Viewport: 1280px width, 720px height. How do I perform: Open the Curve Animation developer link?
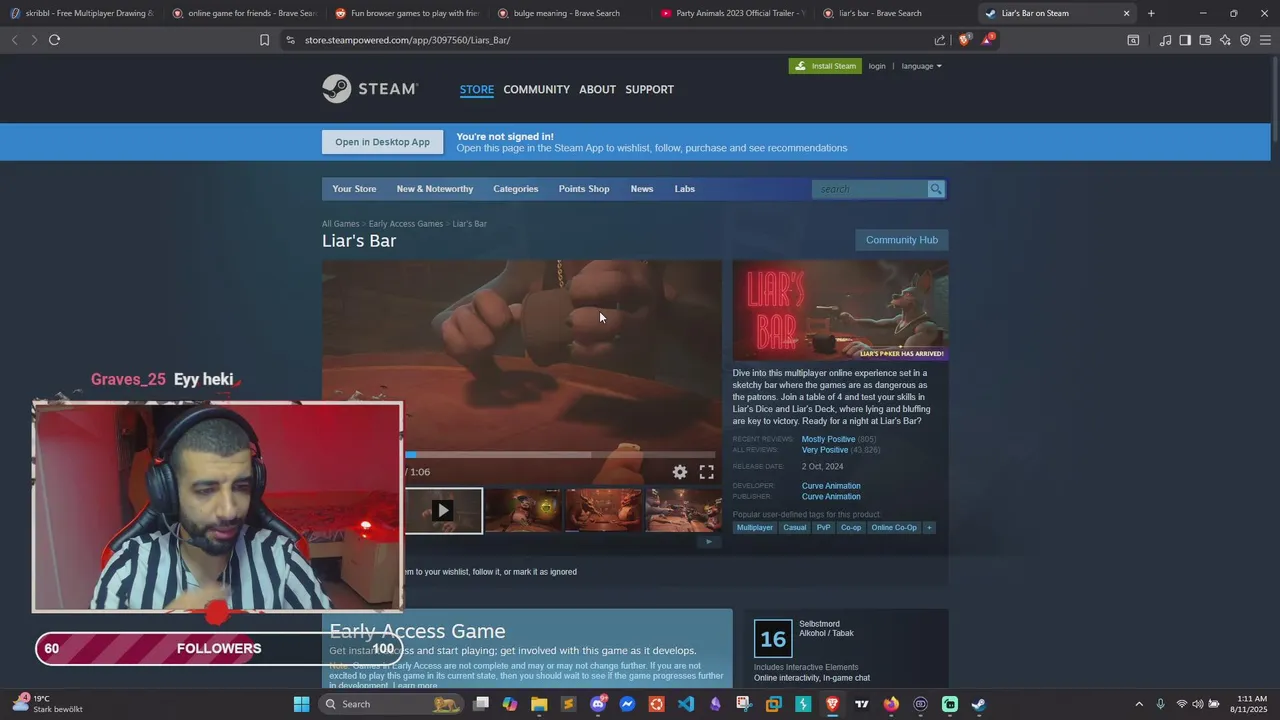831,486
